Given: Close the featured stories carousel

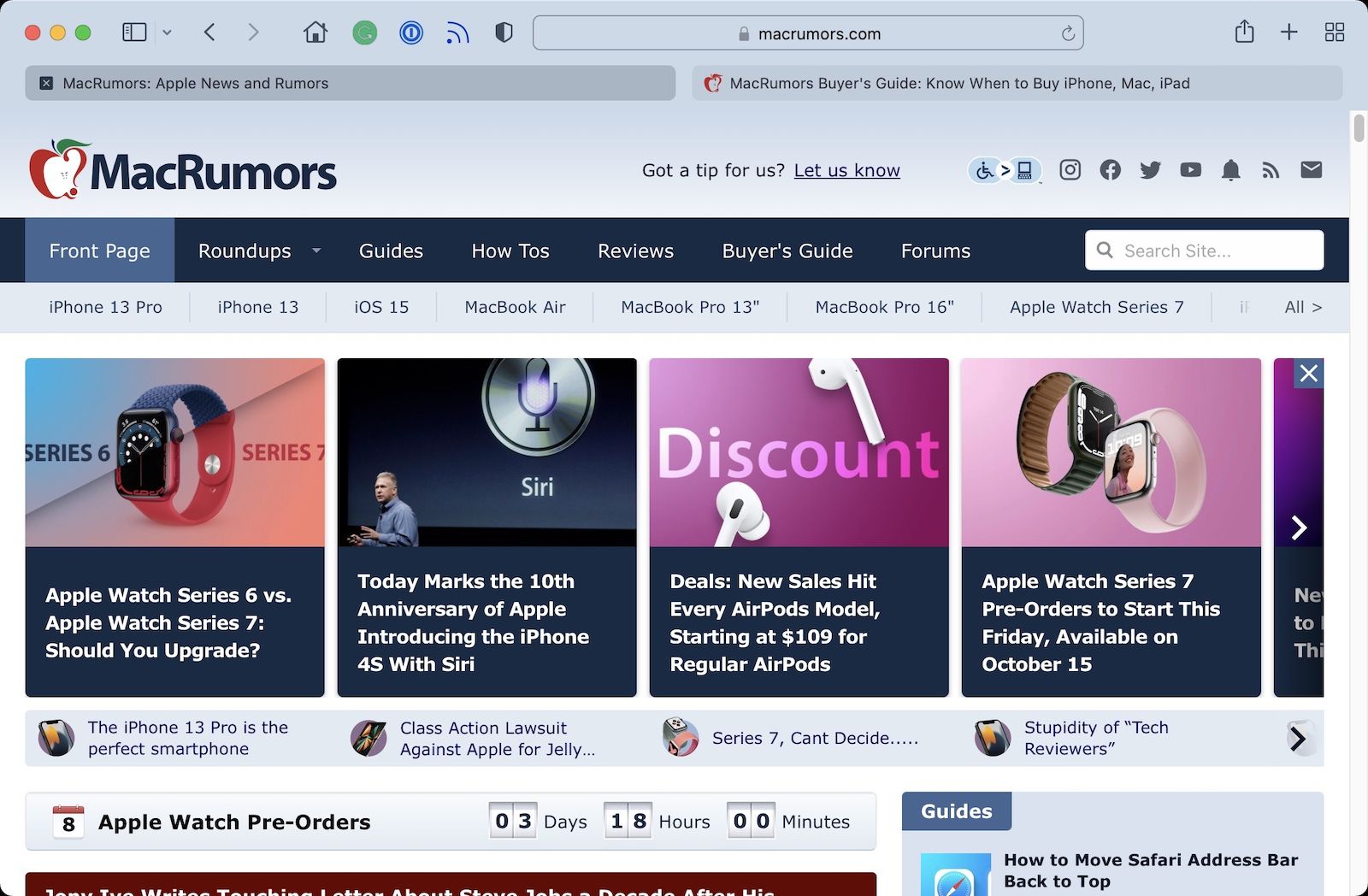Looking at the screenshot, I should pos(1308,374).
